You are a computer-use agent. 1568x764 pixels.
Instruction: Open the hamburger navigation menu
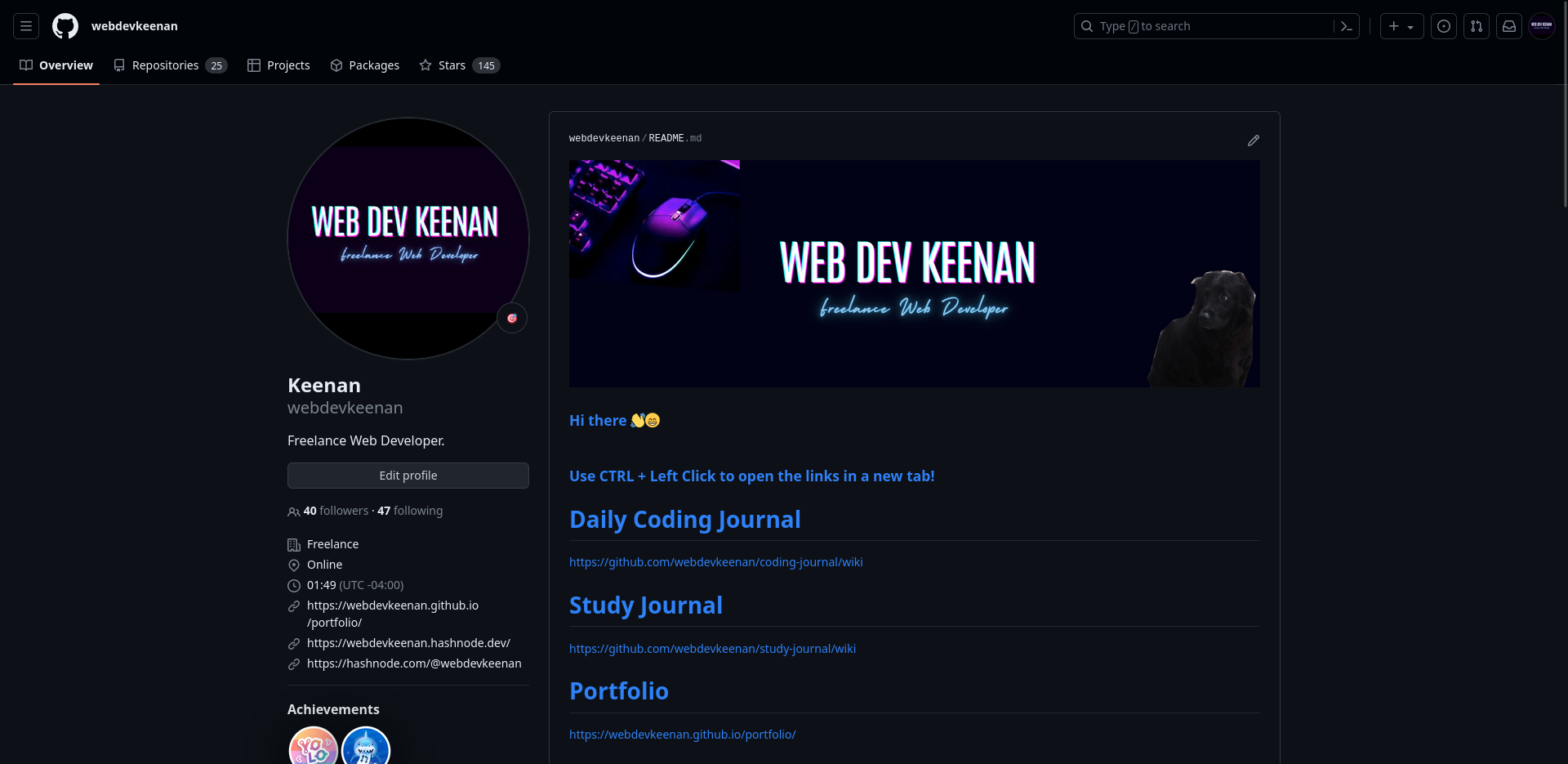point(26,26)
